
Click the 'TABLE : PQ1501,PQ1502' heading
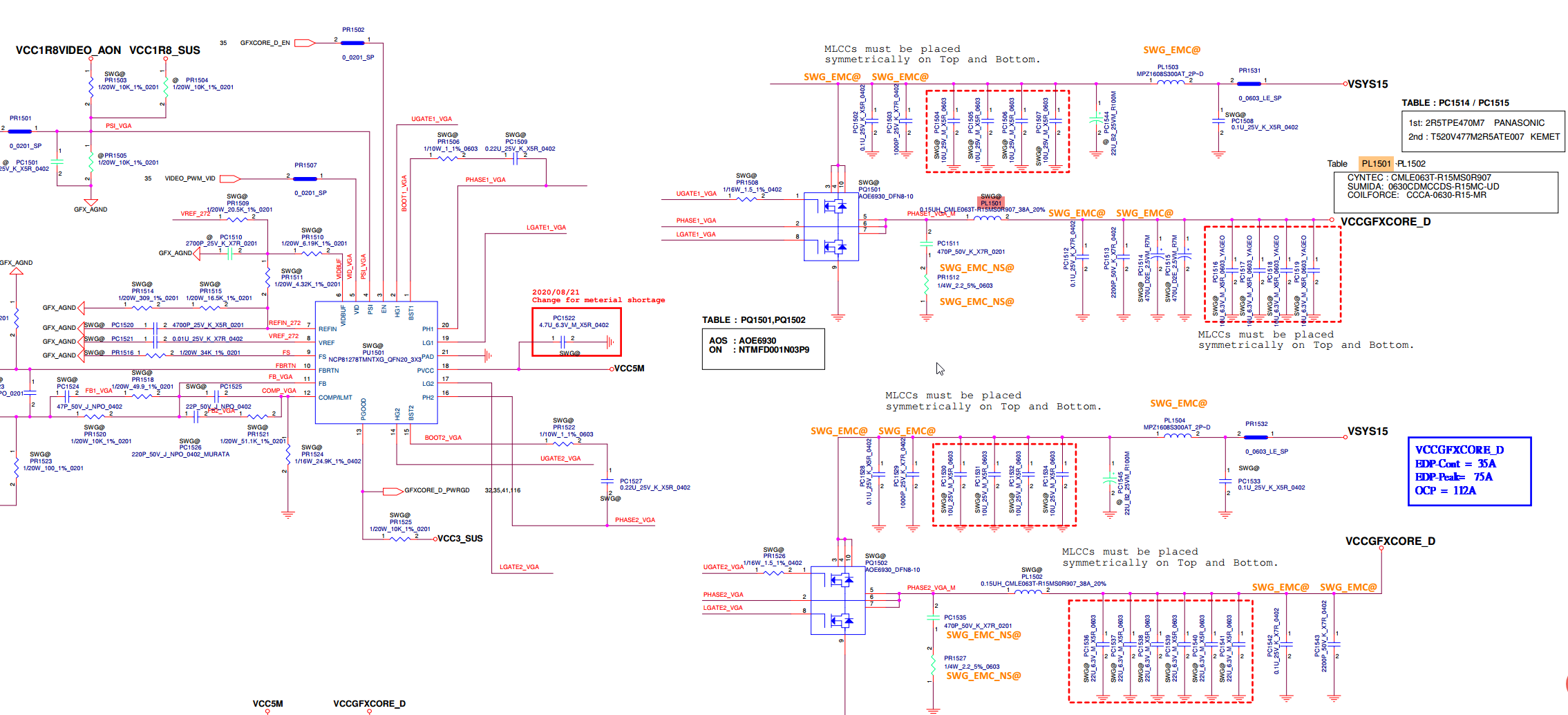tap(754, 320)
